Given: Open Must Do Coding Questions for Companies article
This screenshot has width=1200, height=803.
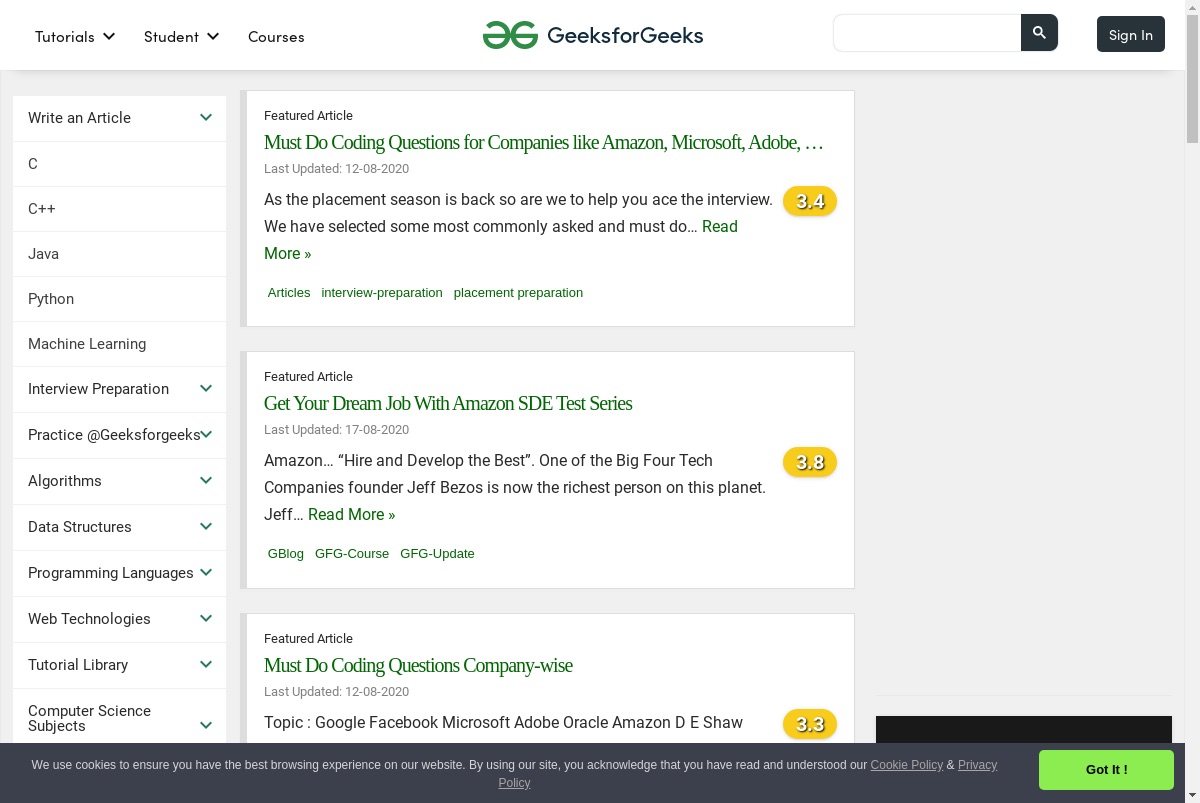Looking at the screenshot, I should point(544,142).
